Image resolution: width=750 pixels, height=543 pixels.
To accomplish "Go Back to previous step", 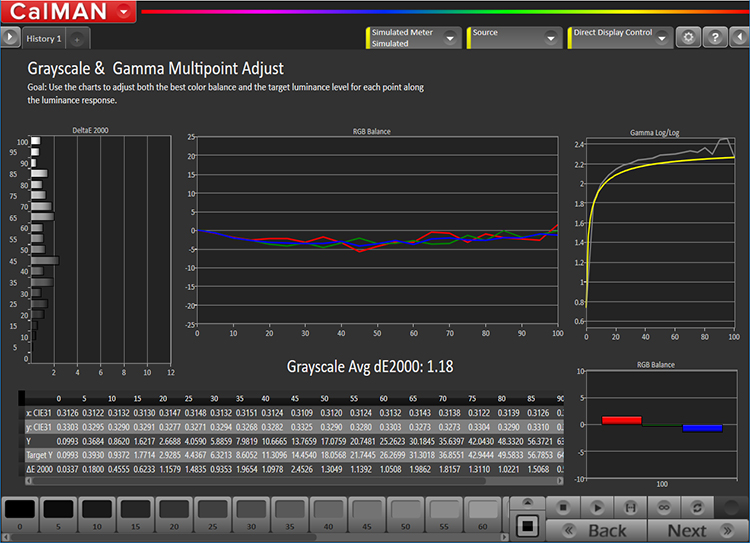I will 595,531.
